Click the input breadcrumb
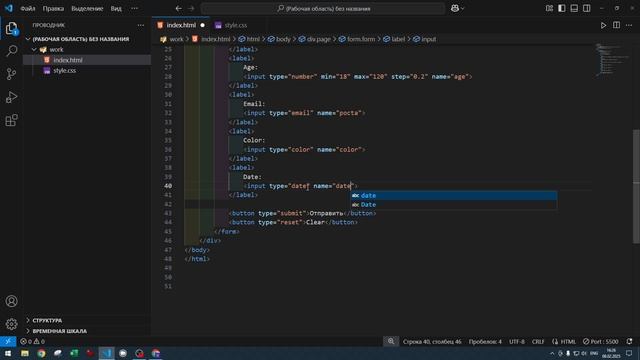 click(429, 39)
